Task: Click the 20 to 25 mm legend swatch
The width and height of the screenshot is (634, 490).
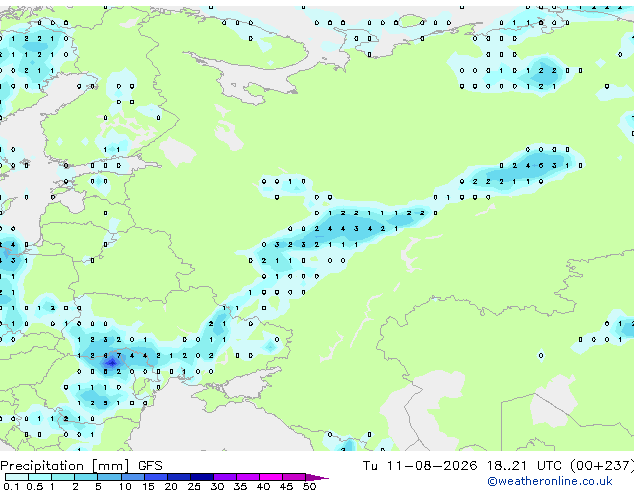Action: pos(179,477)
